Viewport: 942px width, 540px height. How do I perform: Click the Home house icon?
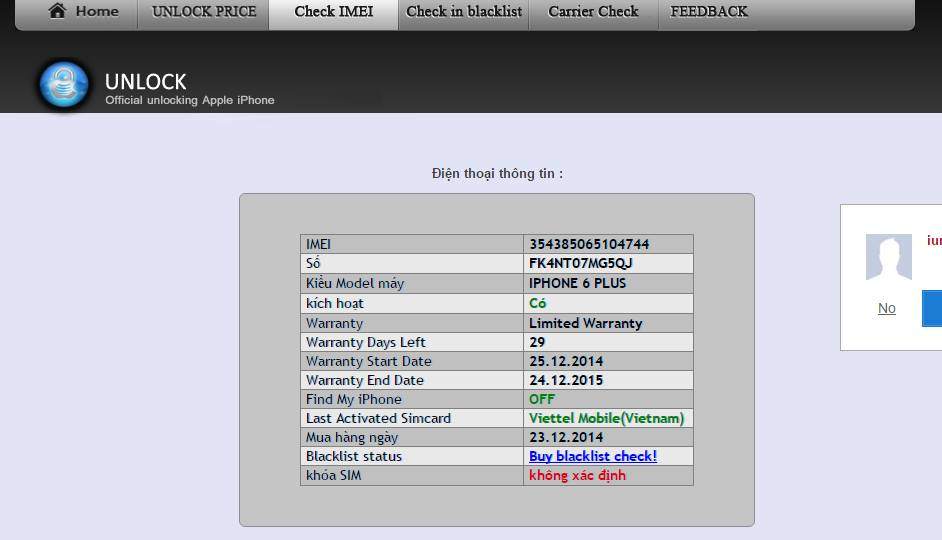(57, 12)
